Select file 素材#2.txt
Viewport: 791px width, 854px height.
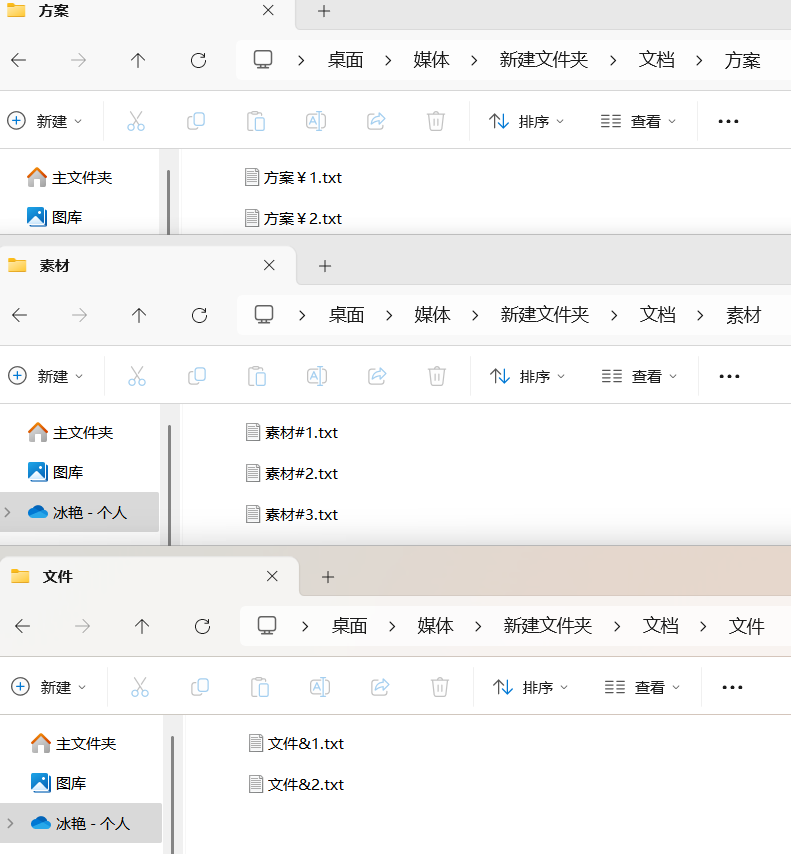click(x=292, y=473)
